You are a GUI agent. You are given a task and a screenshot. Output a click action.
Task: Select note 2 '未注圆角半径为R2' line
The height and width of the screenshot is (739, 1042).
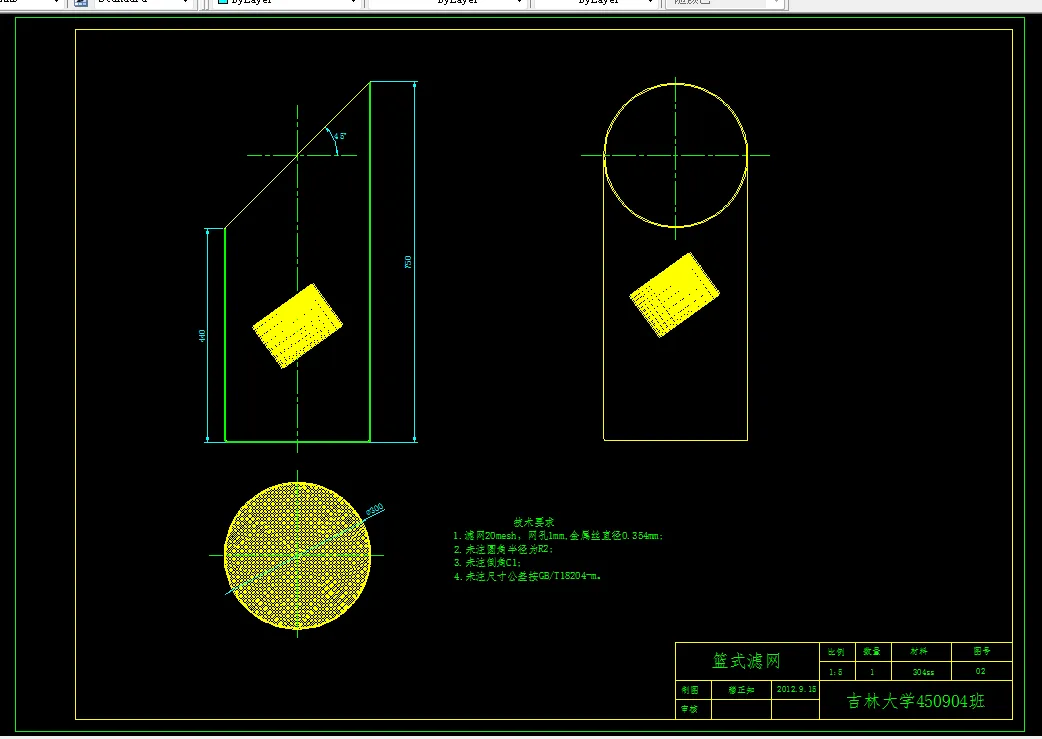[x=503, y=550]
